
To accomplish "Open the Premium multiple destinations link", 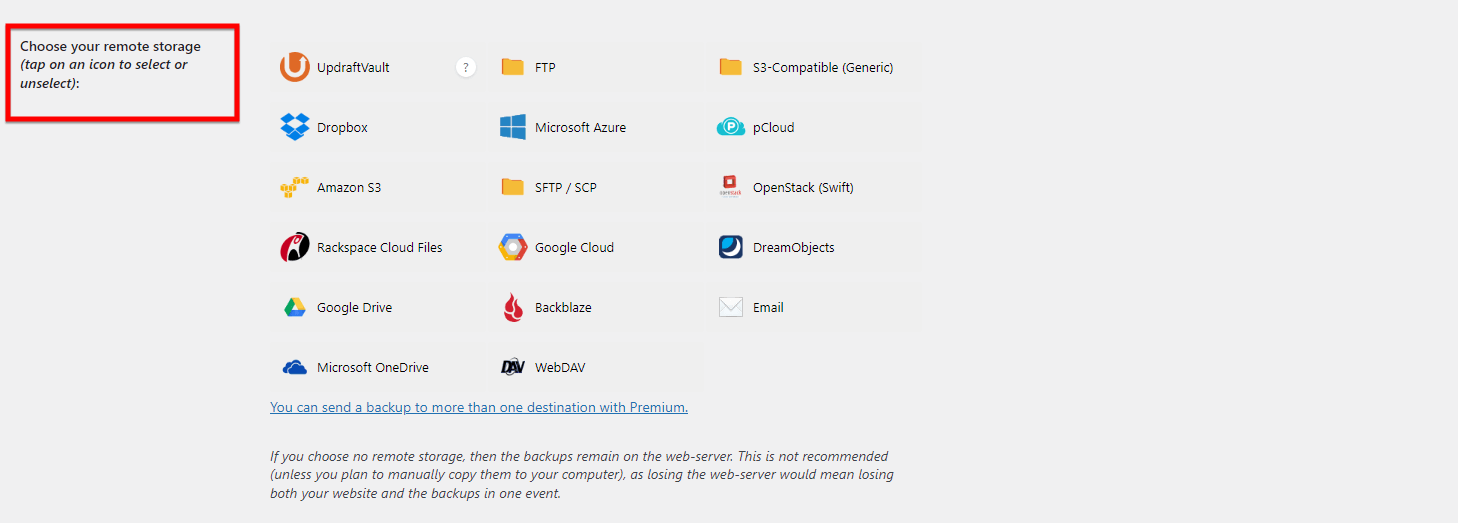I will 479,407.
